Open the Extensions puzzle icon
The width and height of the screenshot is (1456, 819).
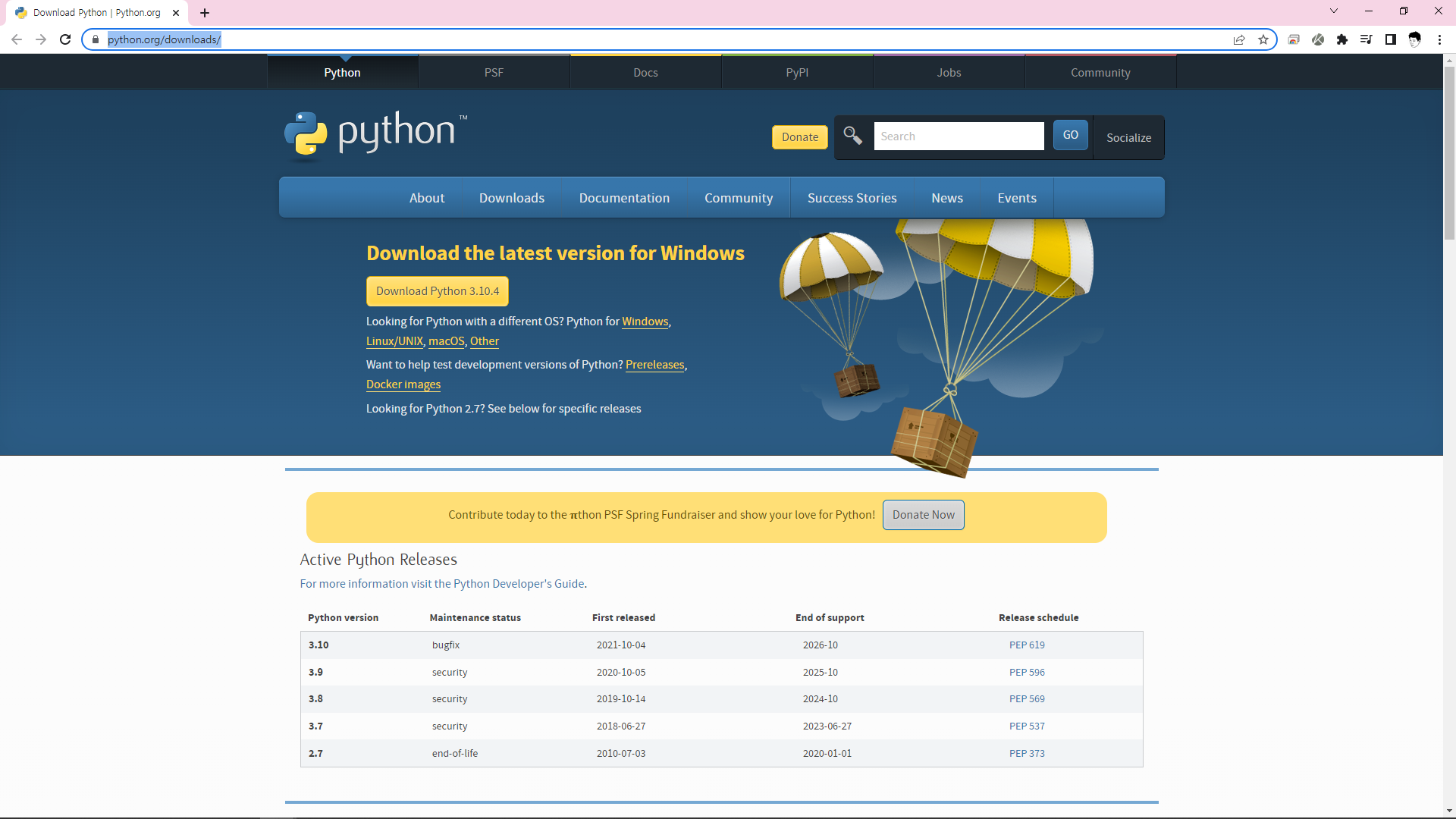(x=1342, y=39)
